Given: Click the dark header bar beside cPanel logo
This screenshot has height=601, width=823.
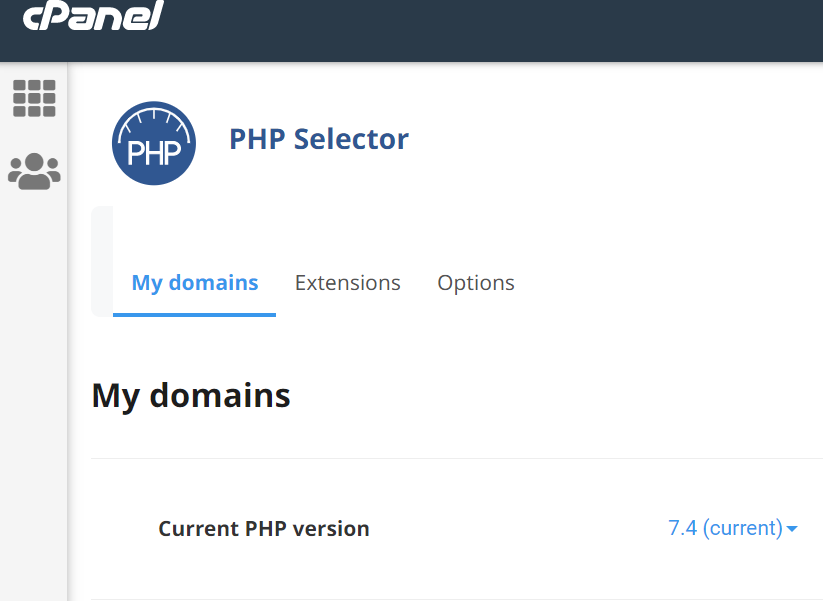Looking at the screenshot, I should pyautogui.click(x=500, y=30).
